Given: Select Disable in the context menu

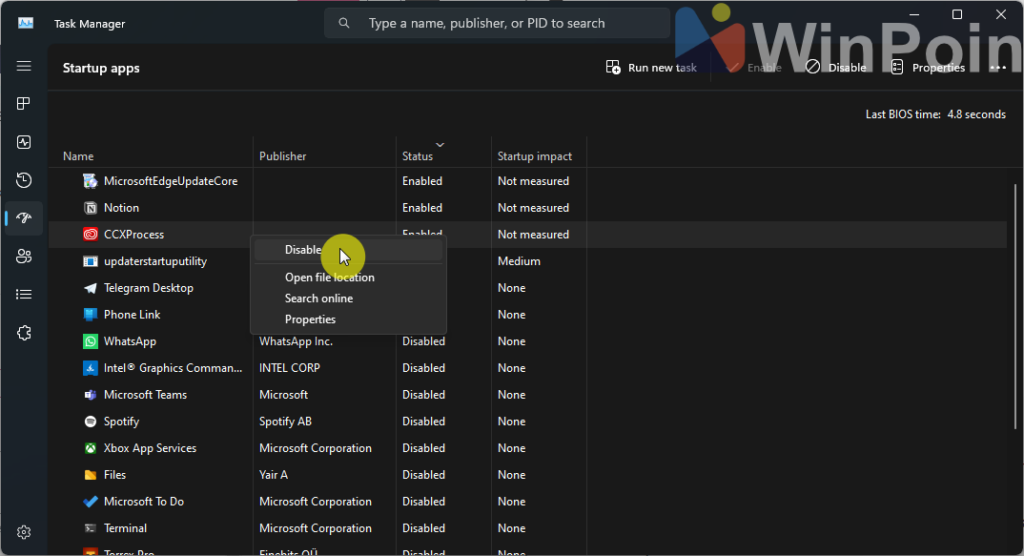Looking at the screenshot, I should pos(303,250).
